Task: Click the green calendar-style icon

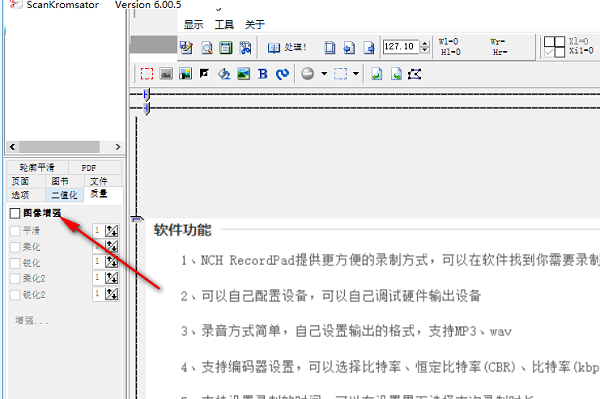Action: click(x=226, y=47)
